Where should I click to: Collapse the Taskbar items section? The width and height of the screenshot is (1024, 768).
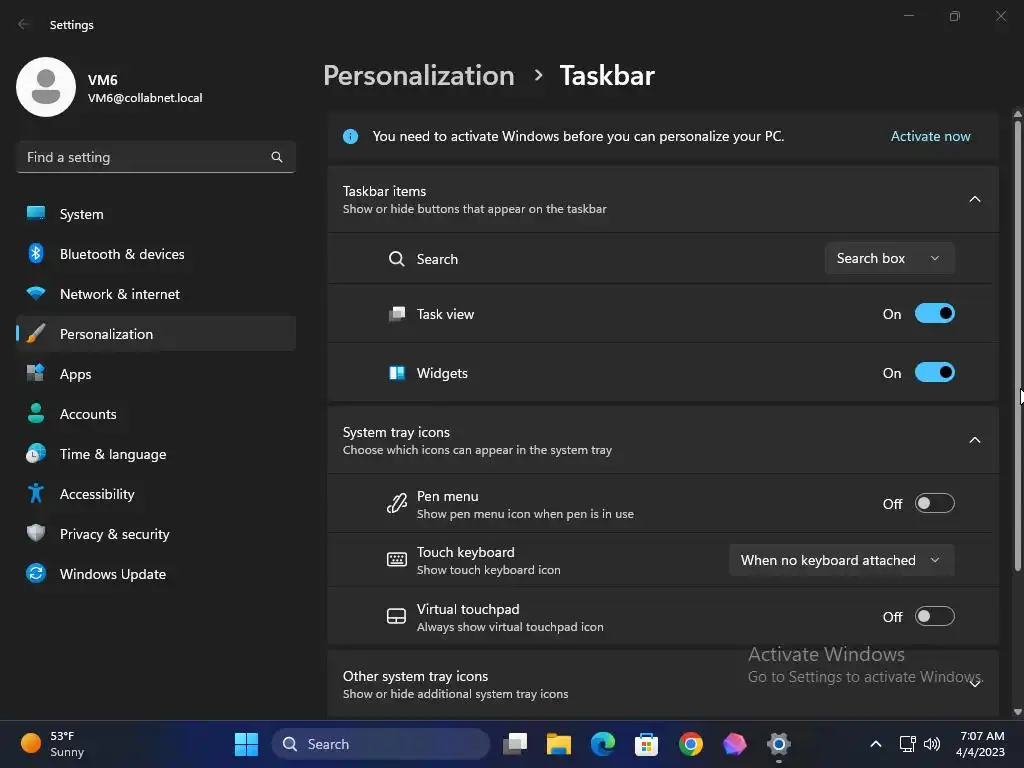974,199
